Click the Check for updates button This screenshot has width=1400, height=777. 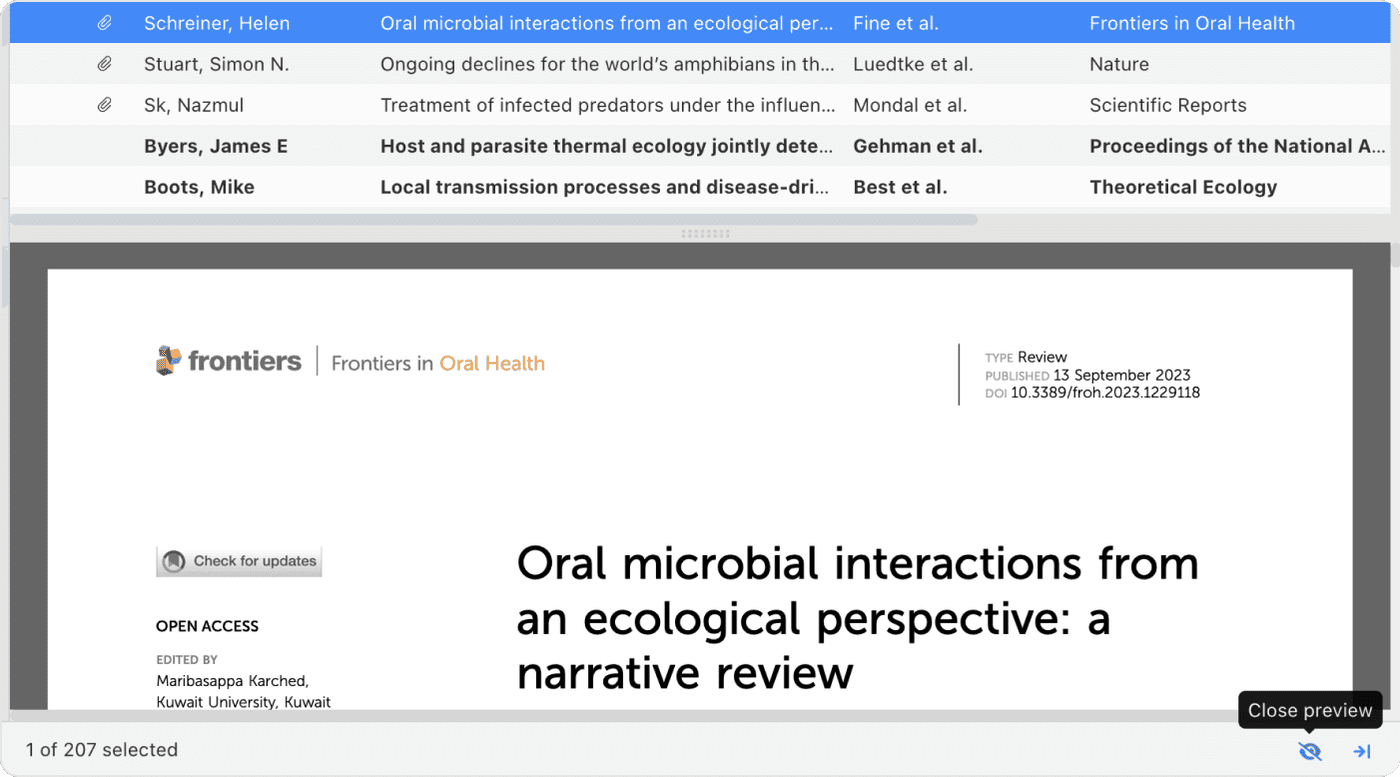tap(238, 561)
